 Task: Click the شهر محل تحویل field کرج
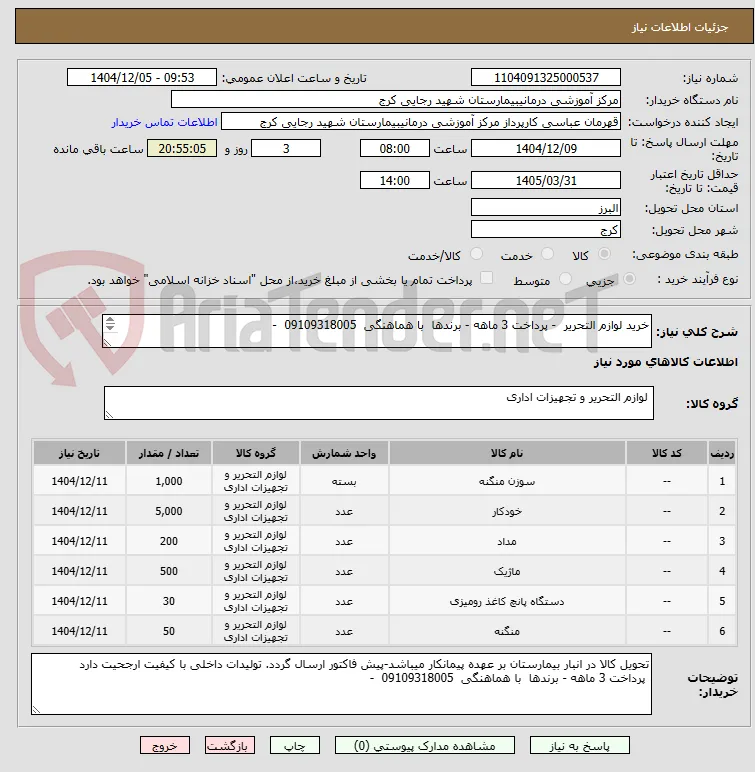click(546, 229)
